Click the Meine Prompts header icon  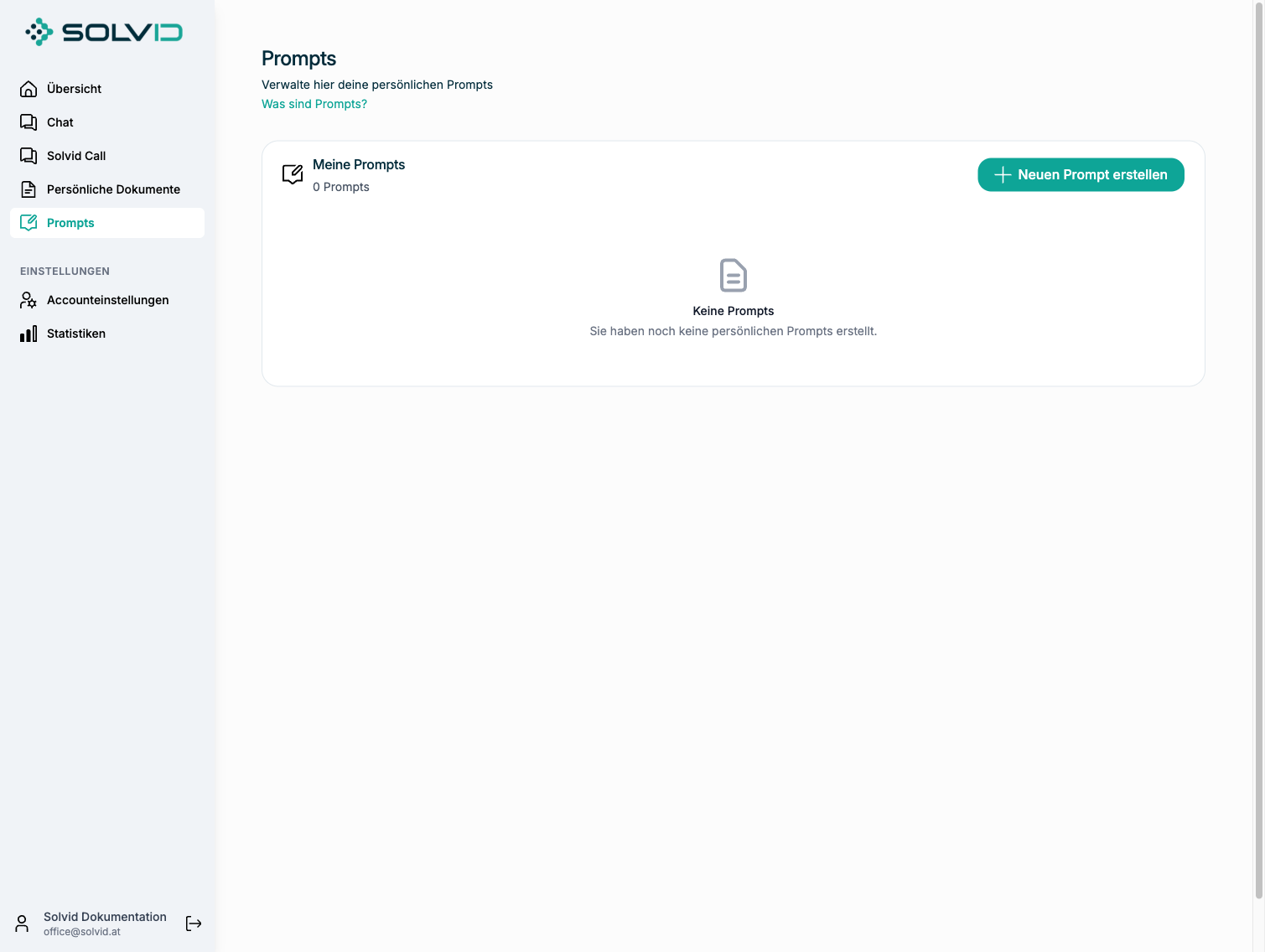pyautogui.click(x=293, y=174)
